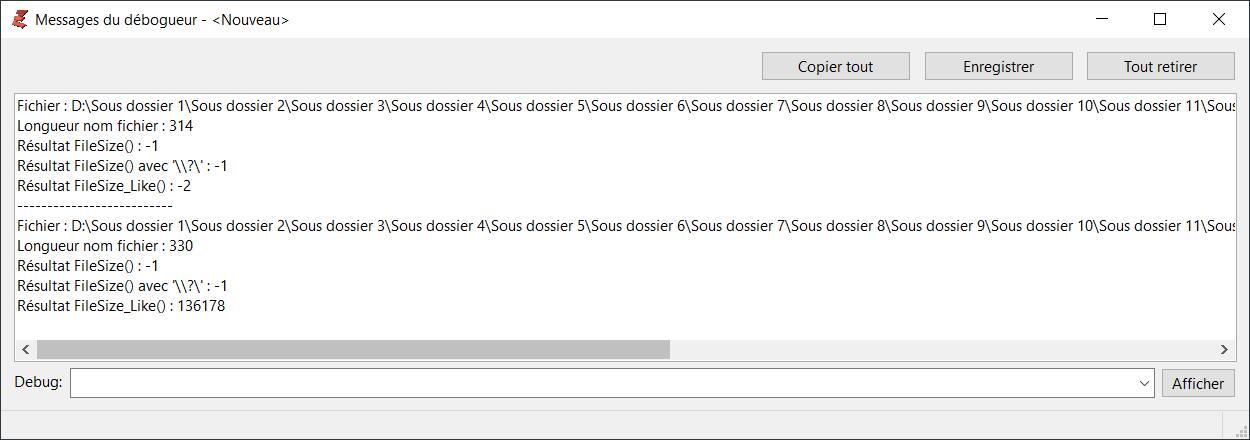Minimize the Messages du débogueur window
1250x440 pixels.
1103,19
